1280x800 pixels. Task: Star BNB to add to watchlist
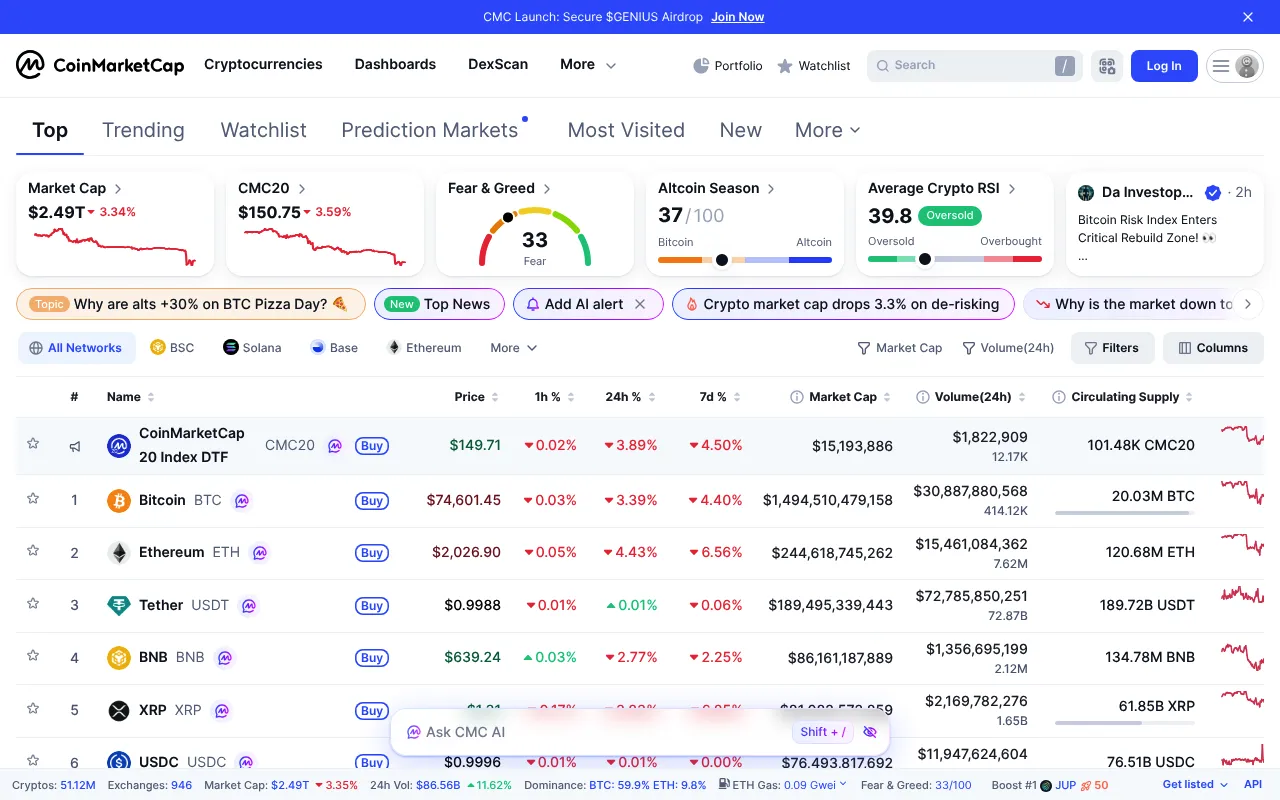point(33,655)
